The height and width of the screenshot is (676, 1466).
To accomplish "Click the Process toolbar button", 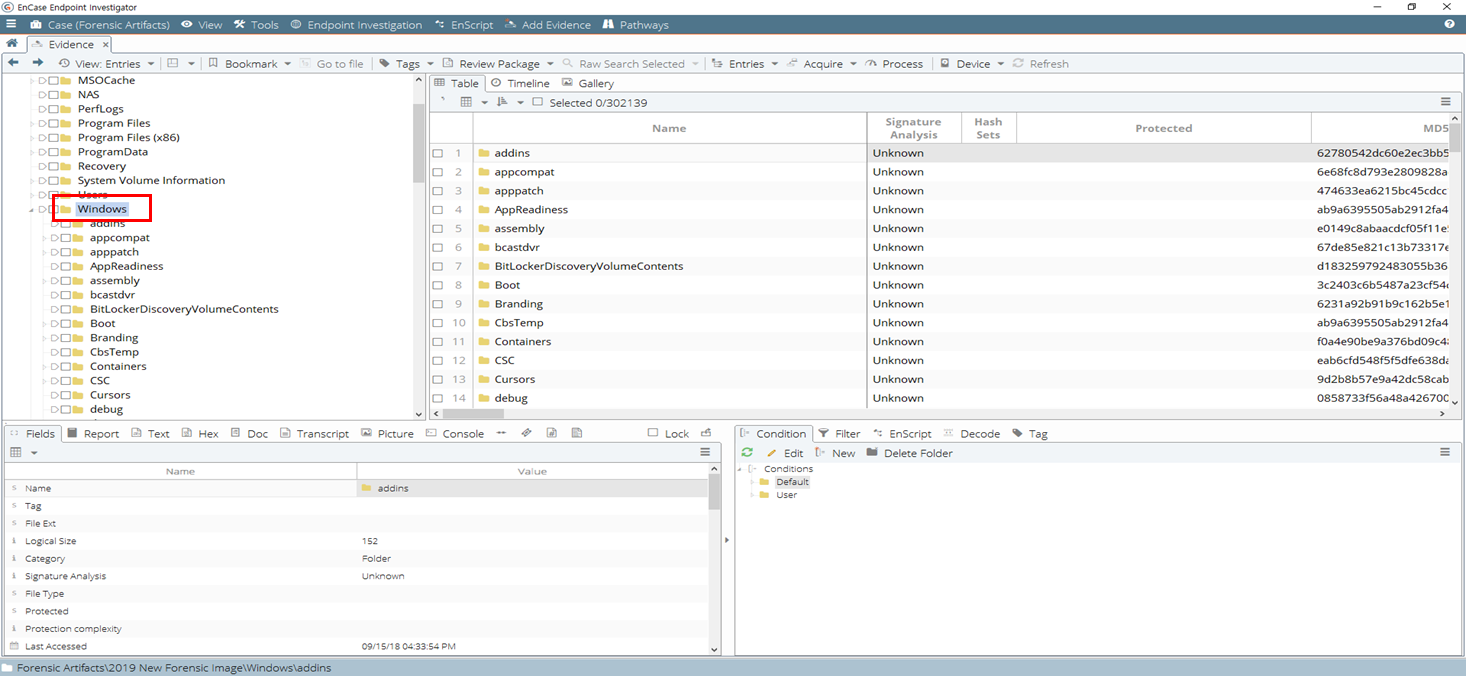I will (x=893, y=63).
